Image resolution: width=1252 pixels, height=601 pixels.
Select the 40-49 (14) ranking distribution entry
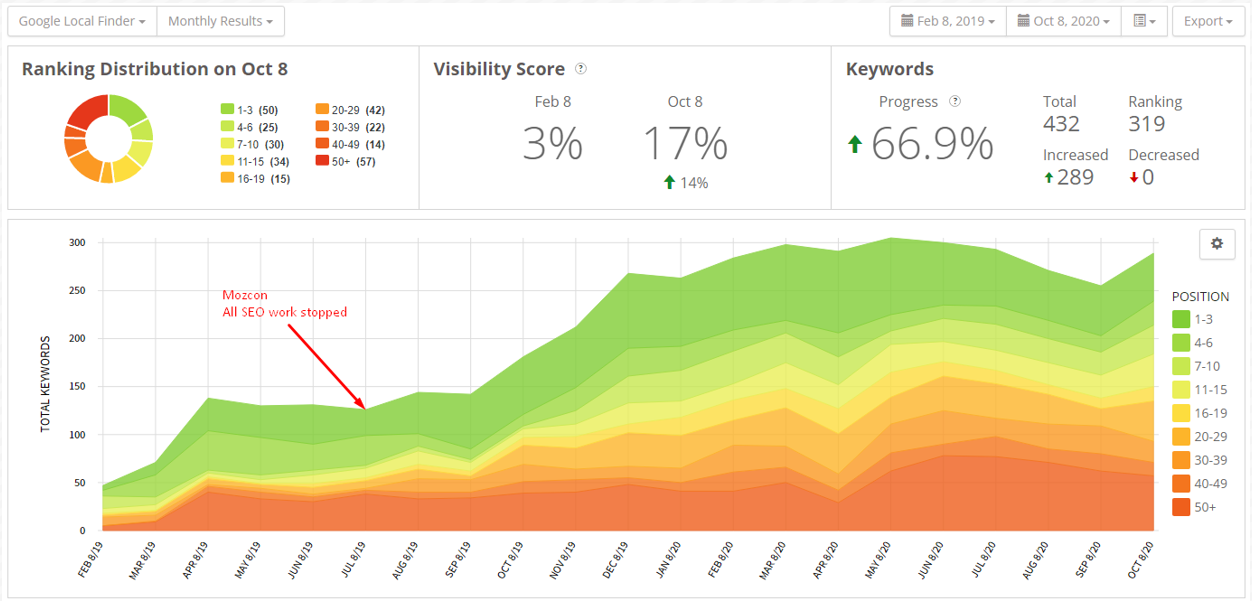coord(352,144)
